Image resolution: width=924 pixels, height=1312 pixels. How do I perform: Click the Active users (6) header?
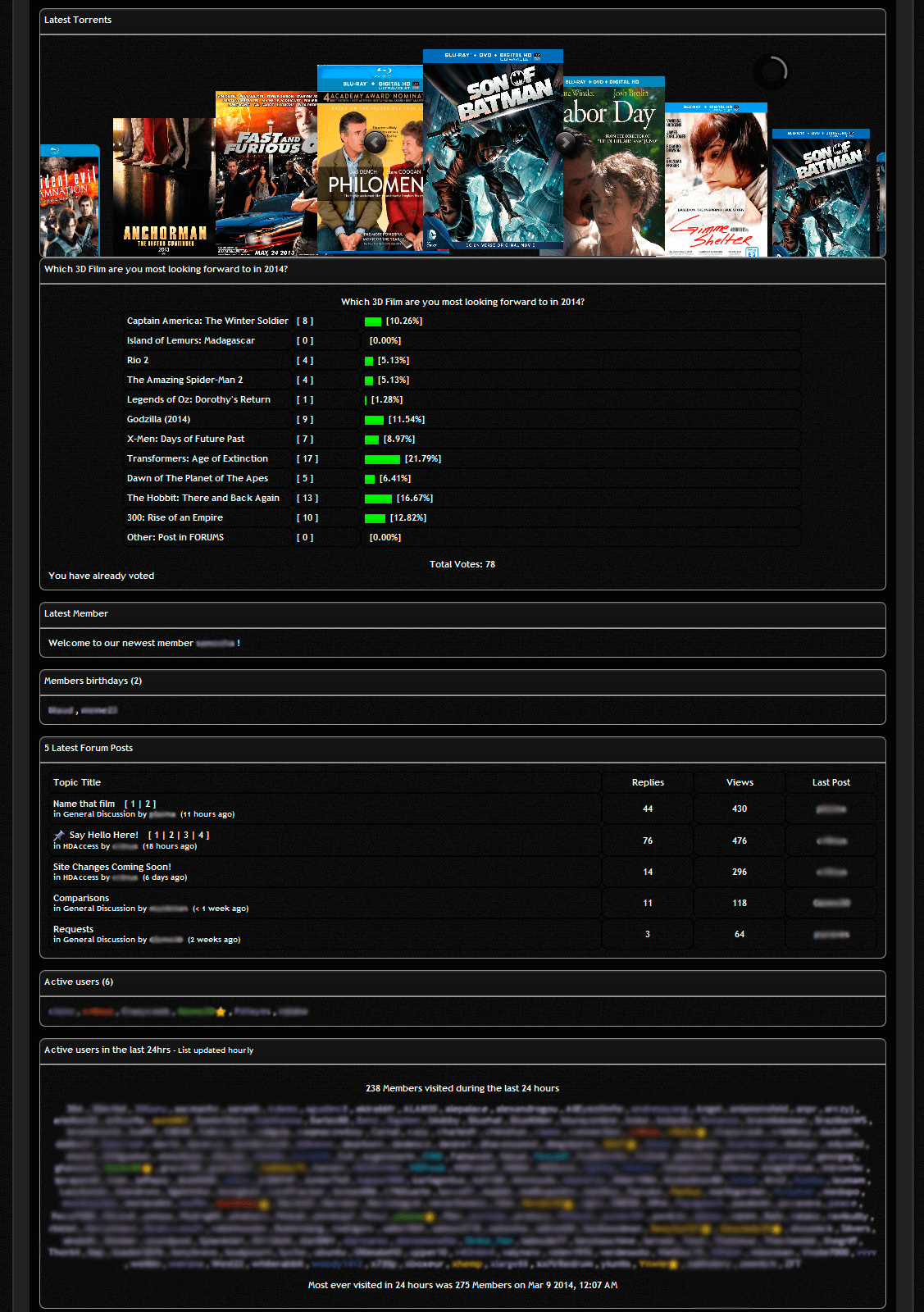[462, 982]
